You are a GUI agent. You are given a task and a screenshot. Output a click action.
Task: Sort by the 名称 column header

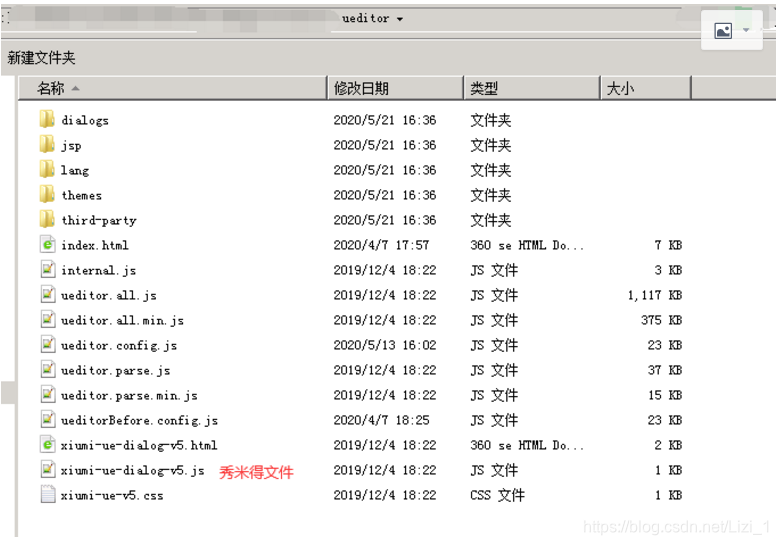coord(173,88)
